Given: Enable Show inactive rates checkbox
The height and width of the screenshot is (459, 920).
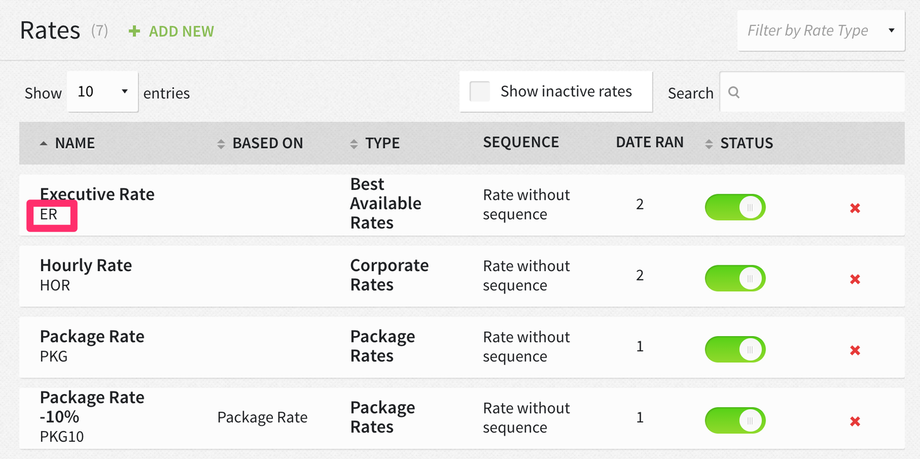Looking at the screenshot, I should click(480, 91).
